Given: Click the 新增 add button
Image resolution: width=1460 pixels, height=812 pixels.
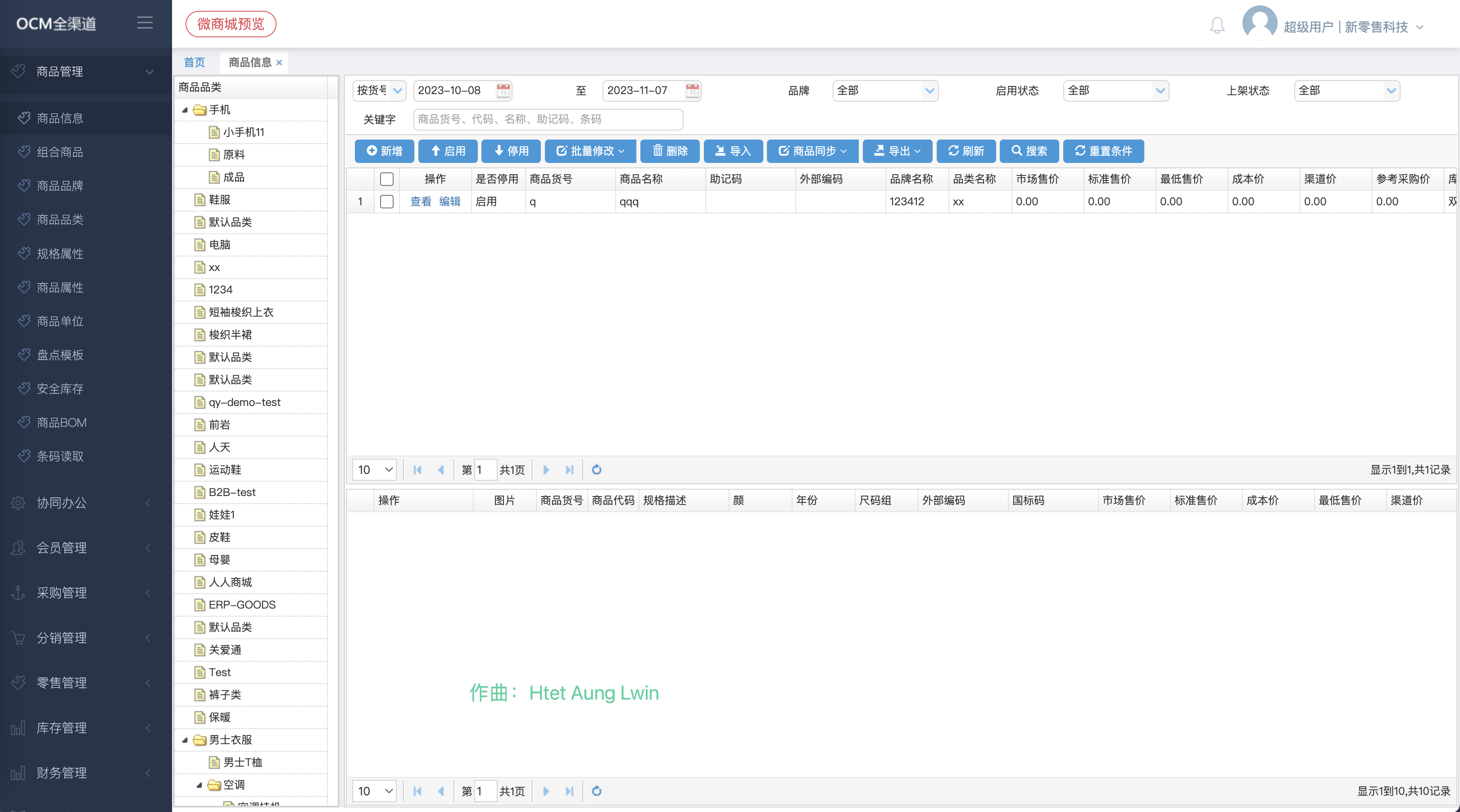Looking at the screenshot, I should tap(384, 151).
